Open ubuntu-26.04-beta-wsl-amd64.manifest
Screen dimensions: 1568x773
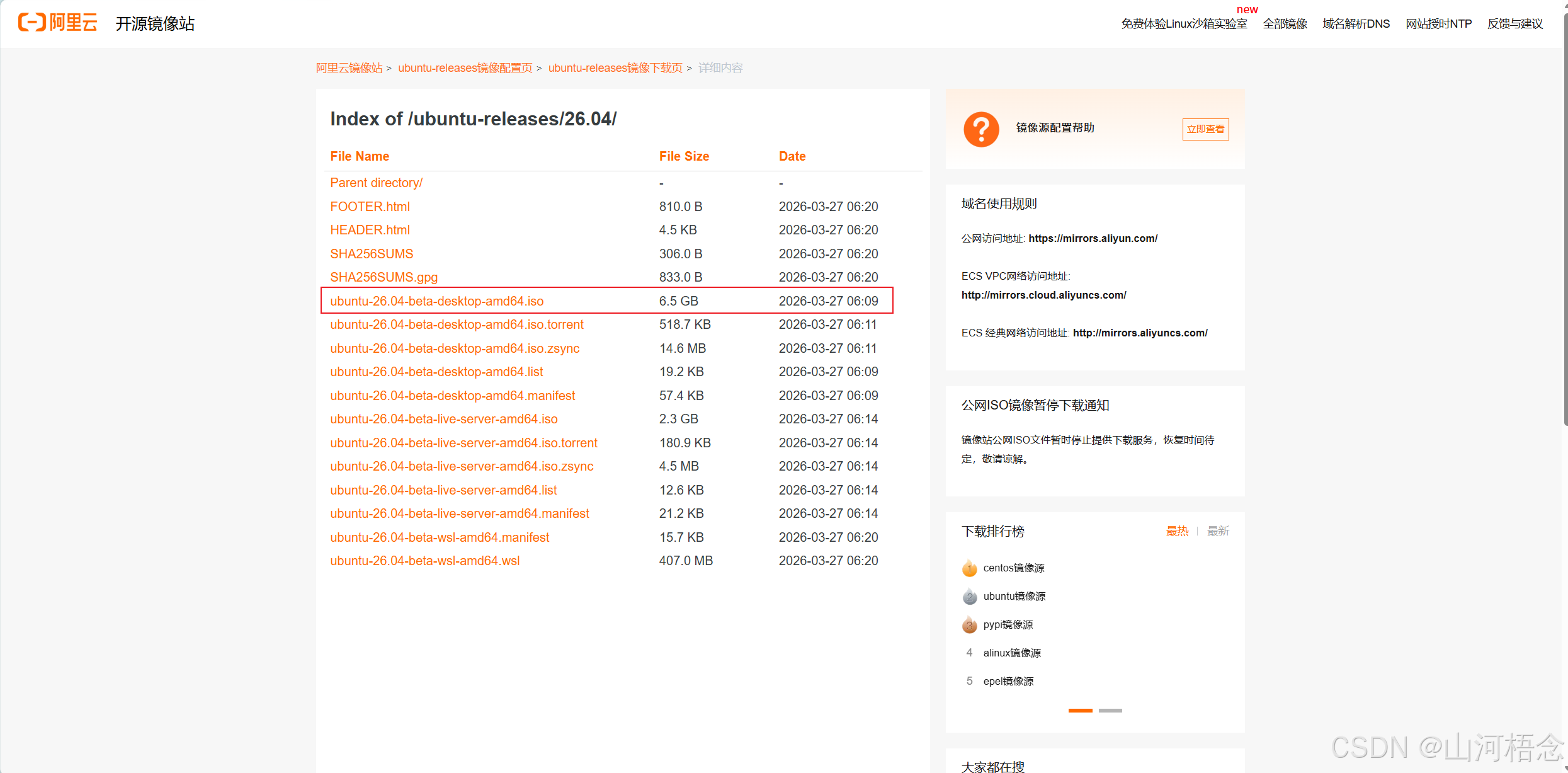[x=440, y=537]
